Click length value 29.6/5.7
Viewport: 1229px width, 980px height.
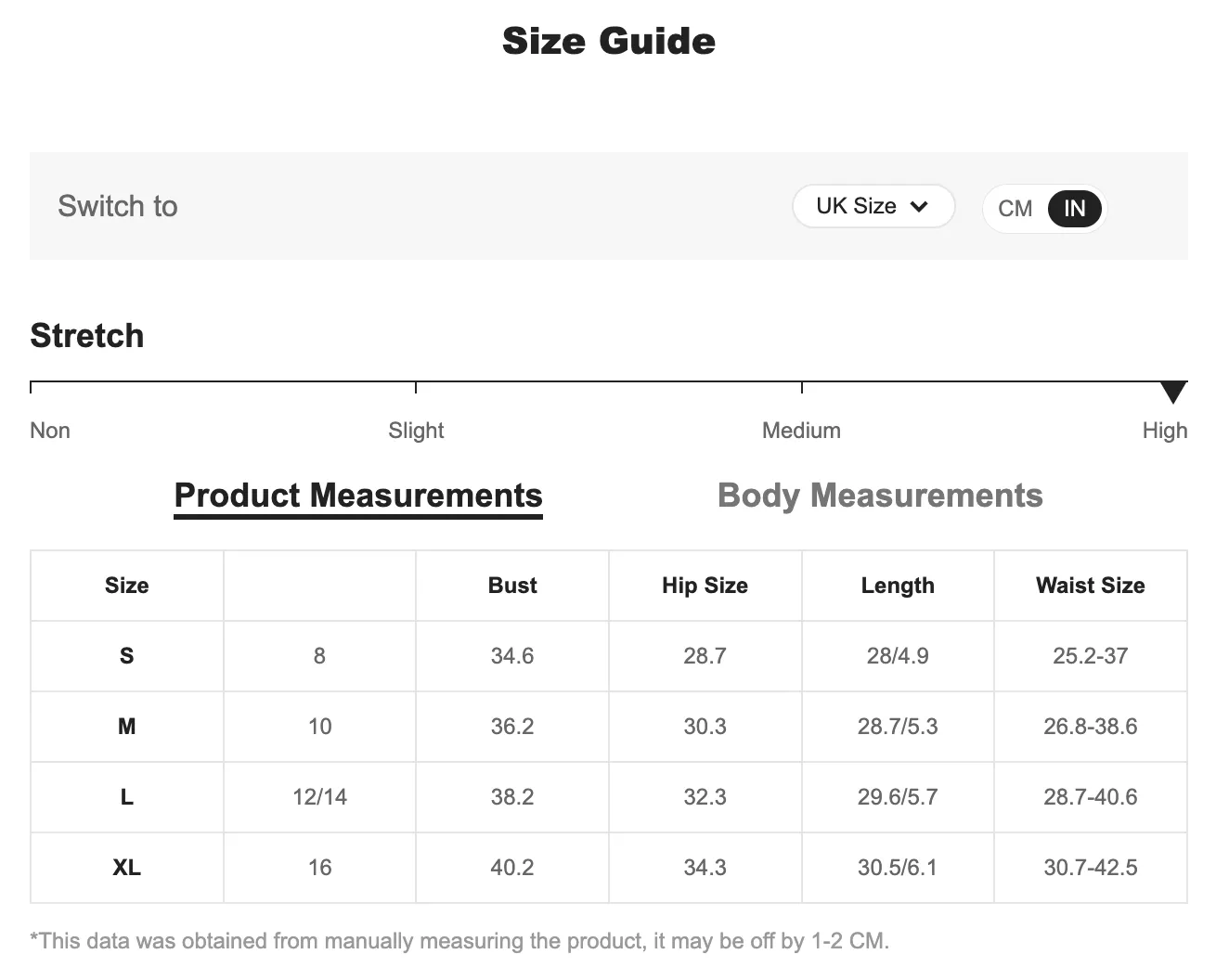coord(898,797)
